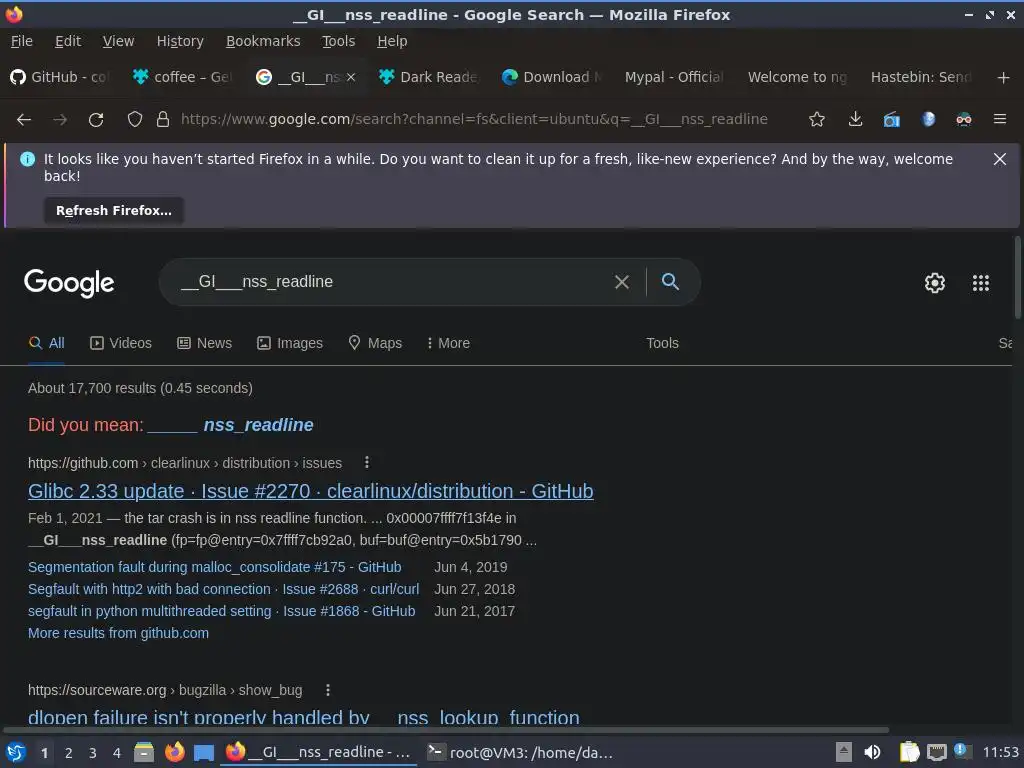Open the Firefox downloads panel

point(855,120)
